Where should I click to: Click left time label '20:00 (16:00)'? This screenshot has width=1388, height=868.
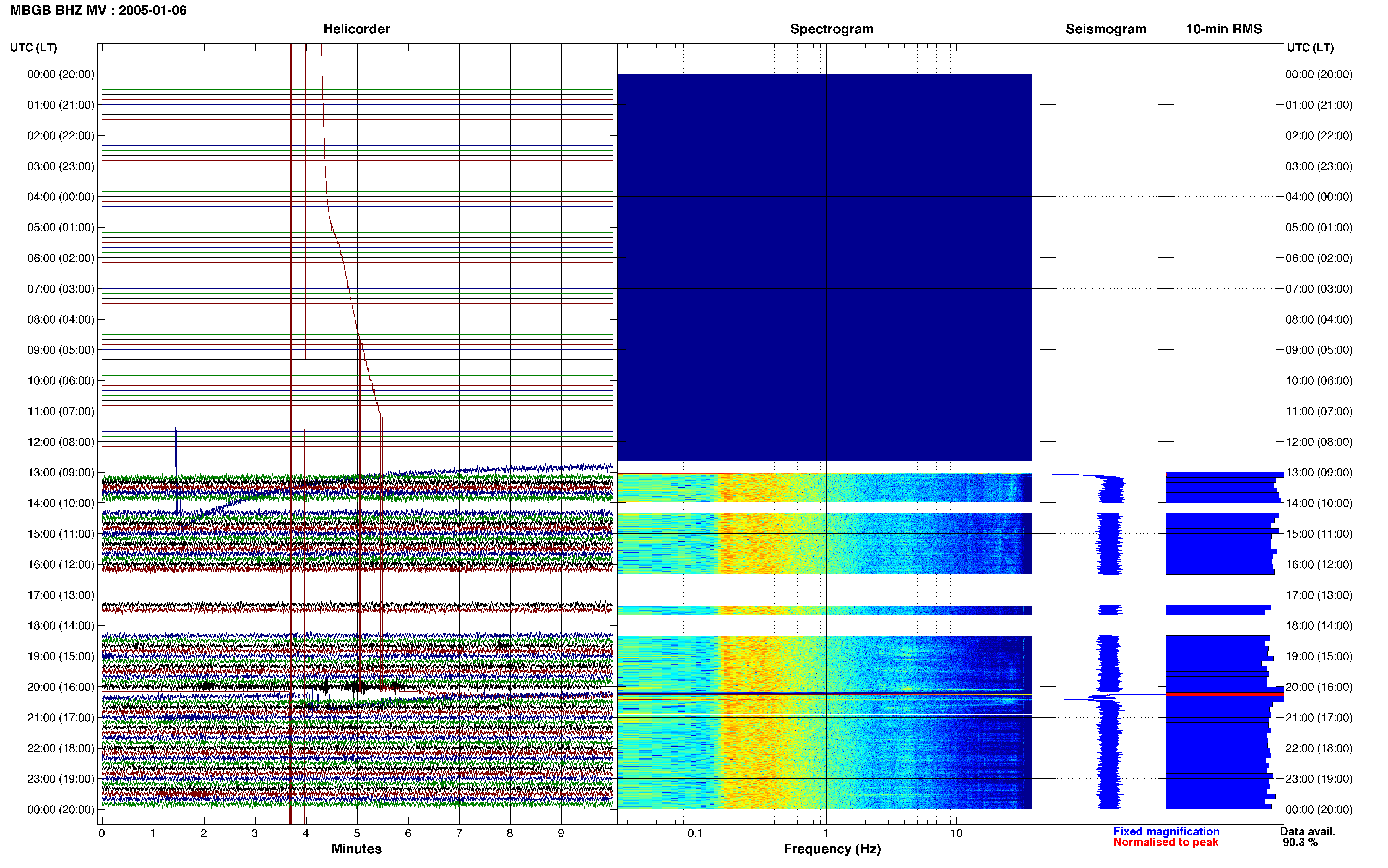(60, 687)
